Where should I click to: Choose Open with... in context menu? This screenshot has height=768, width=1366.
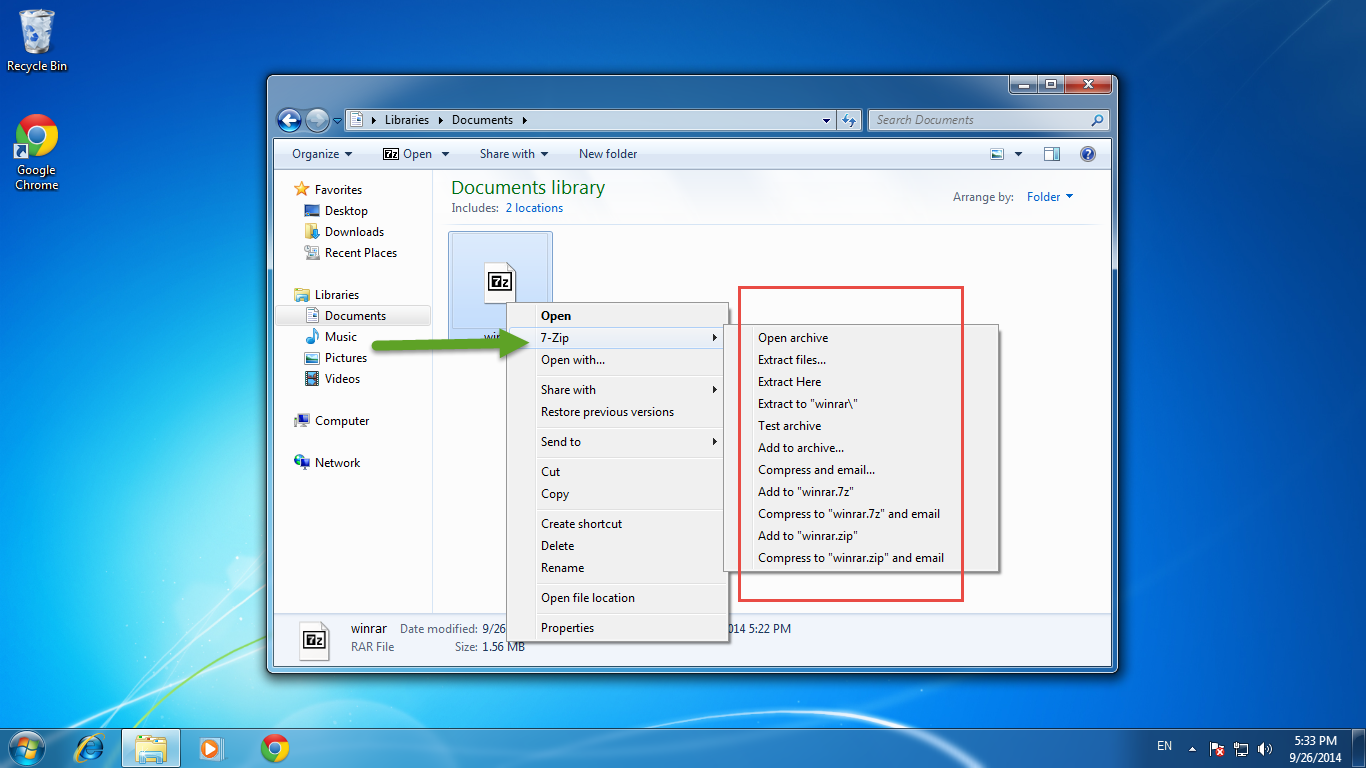[617, 360]
